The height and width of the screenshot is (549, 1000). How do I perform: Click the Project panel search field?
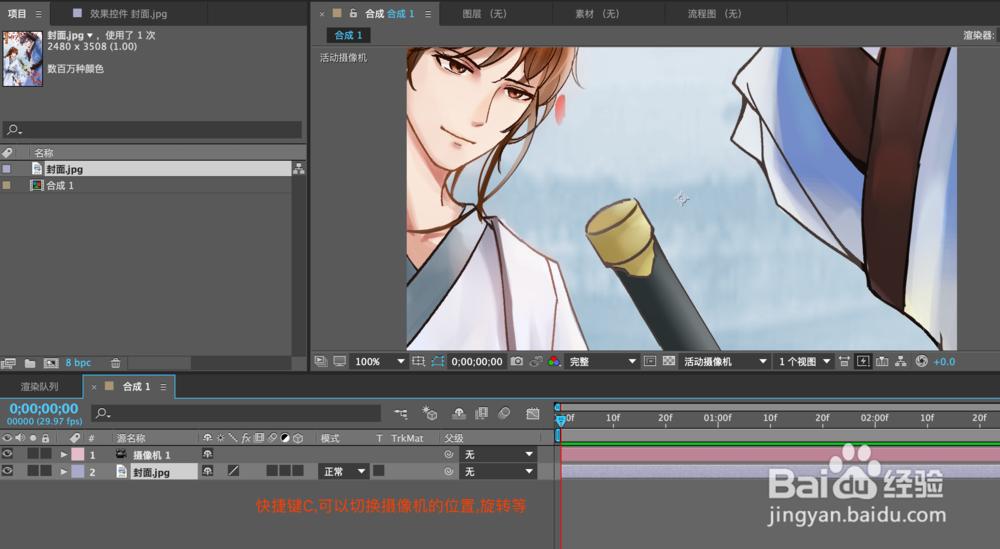pos(152,129)
